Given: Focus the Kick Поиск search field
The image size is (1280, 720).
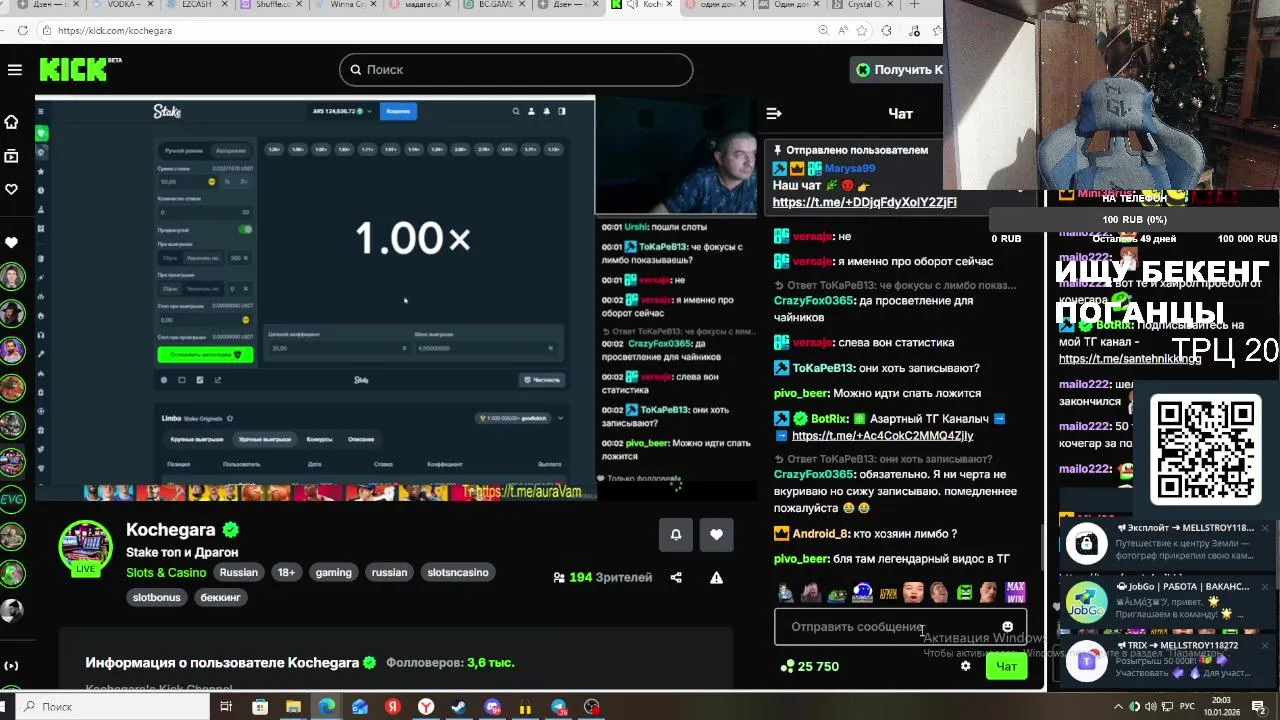Looking at the screenshot, I should [516, 70].
